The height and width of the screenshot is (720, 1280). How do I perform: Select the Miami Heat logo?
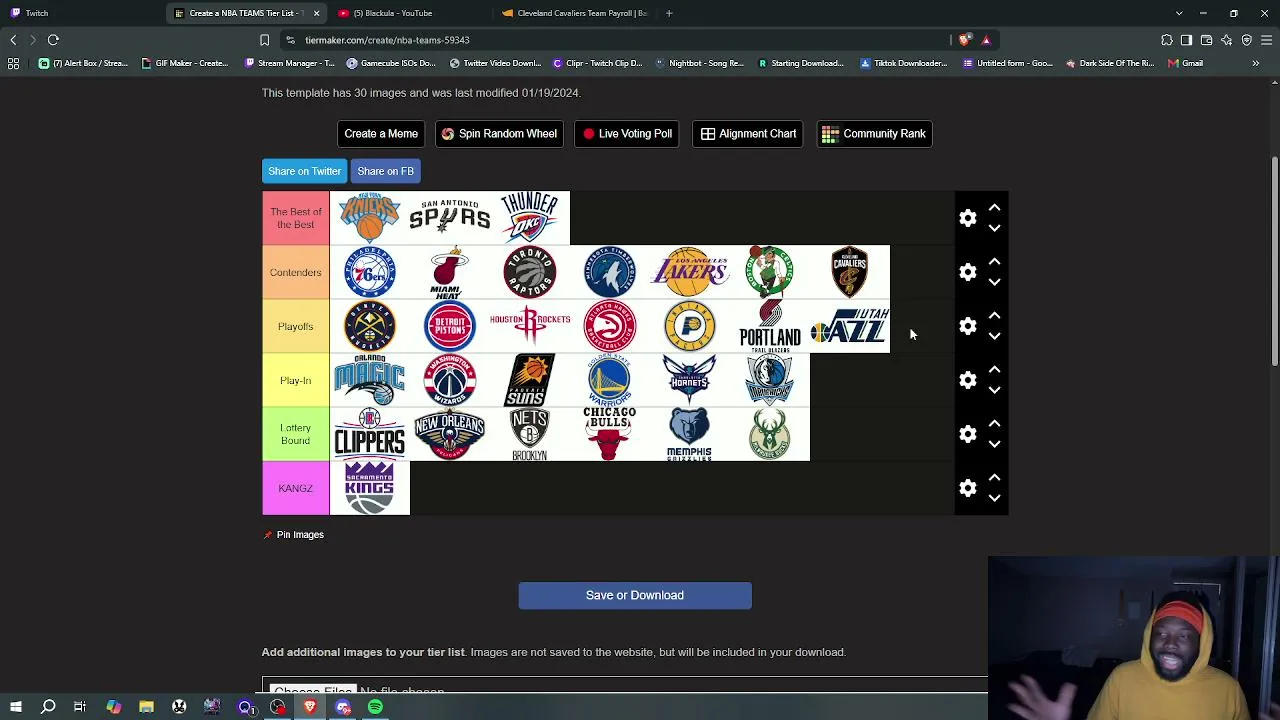click(x=450, y=272)
